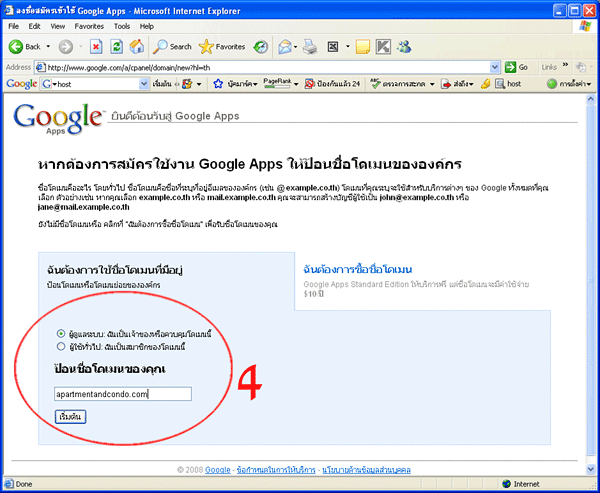This screenshot has width=600, height=493.
Task: Click the Forward navigation arrow
Action: point(66,47)
